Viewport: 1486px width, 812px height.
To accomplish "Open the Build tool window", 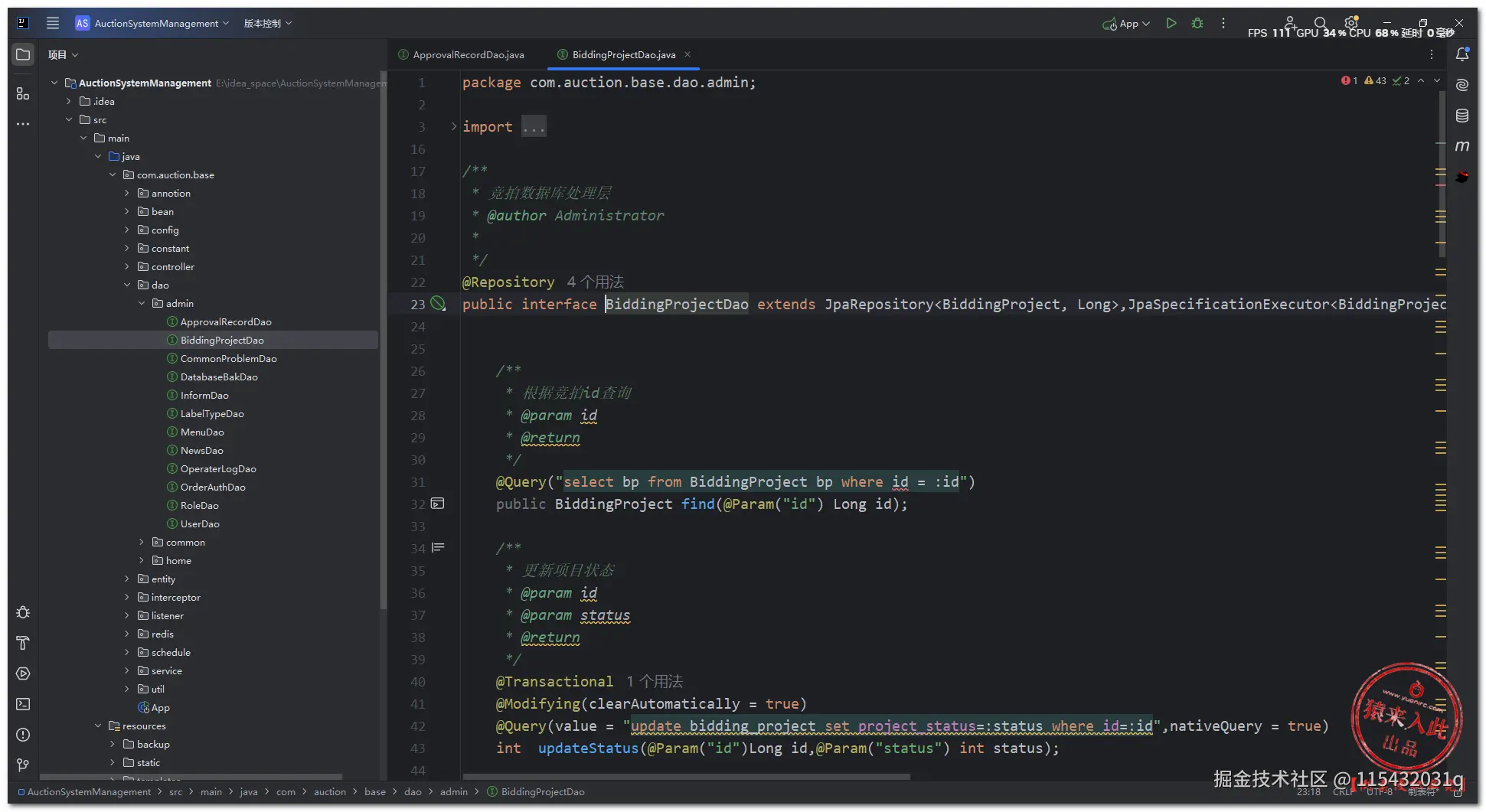I will click(x=23, y=643).
